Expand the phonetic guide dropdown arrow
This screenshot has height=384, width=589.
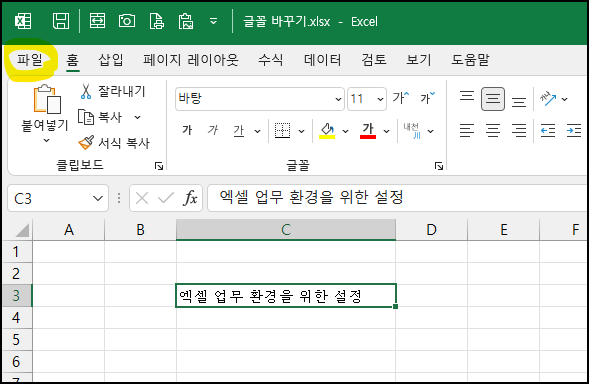(x=430, y=131)
